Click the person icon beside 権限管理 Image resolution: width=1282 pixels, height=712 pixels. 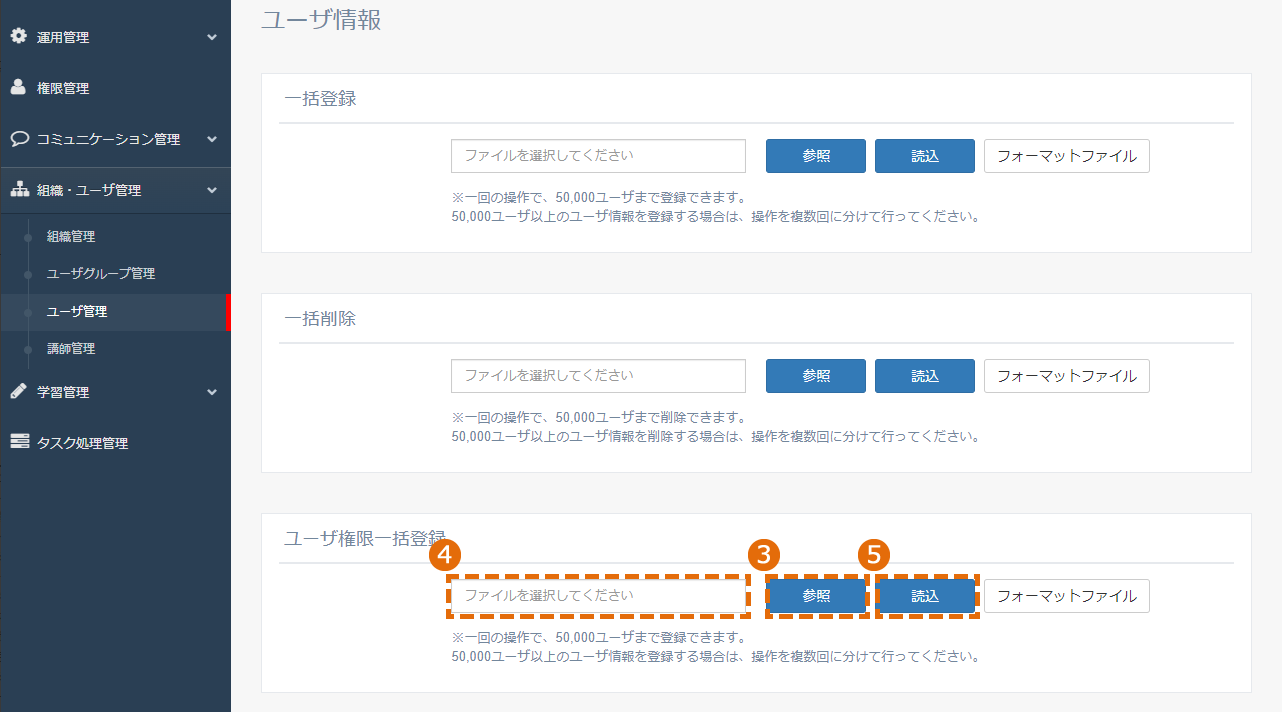click(x=18, y=87)
